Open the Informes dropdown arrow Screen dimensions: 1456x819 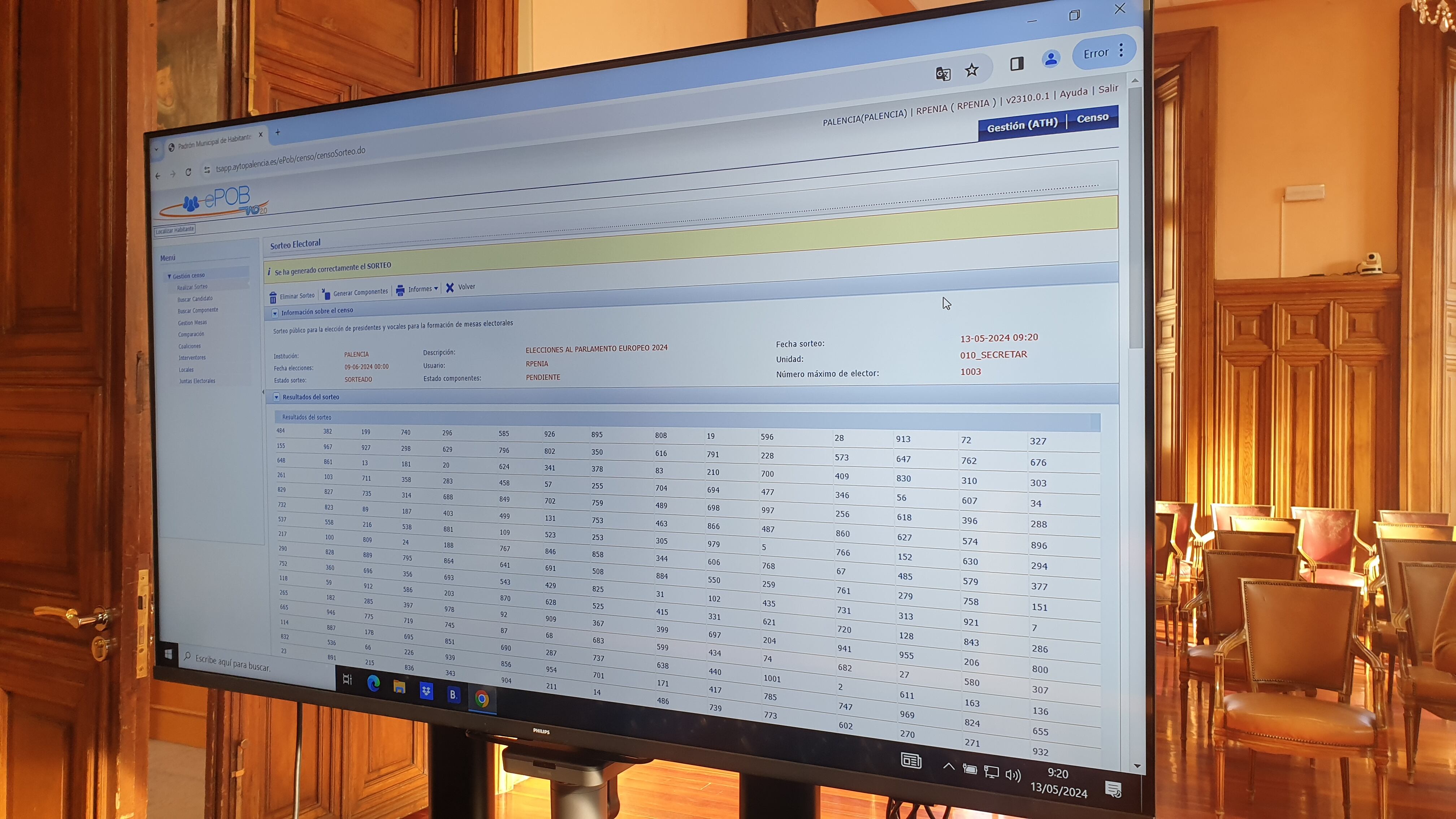(436, 288)
